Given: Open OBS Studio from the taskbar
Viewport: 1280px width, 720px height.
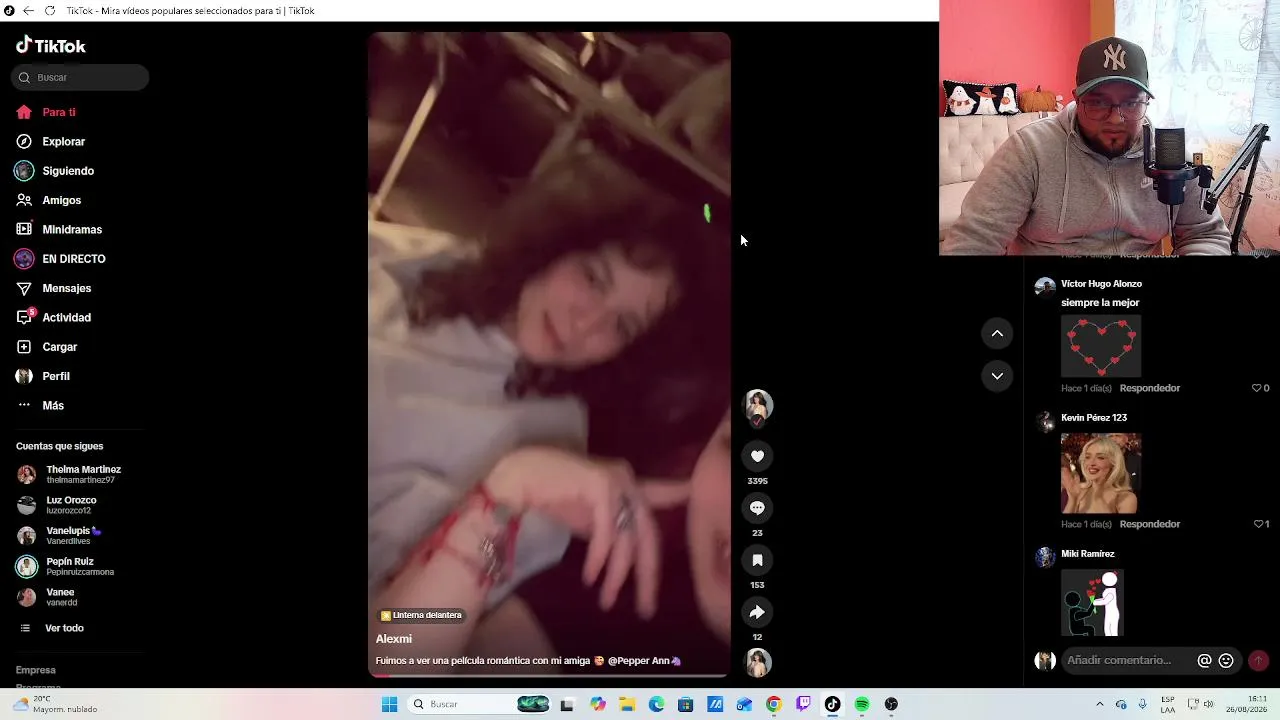Looking at the screenshot, I should tap(891, 704).
